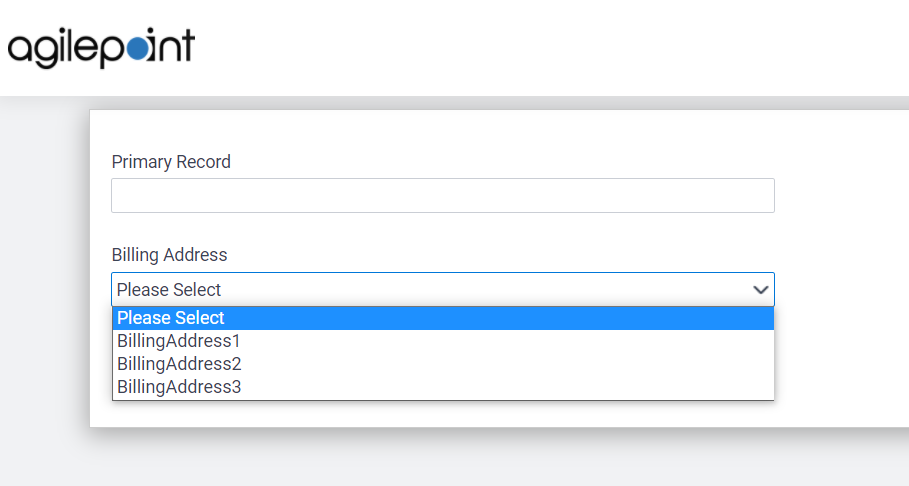
Task: Click the Billing Address label
Action: pyautogui.click(x=169, y=255)
